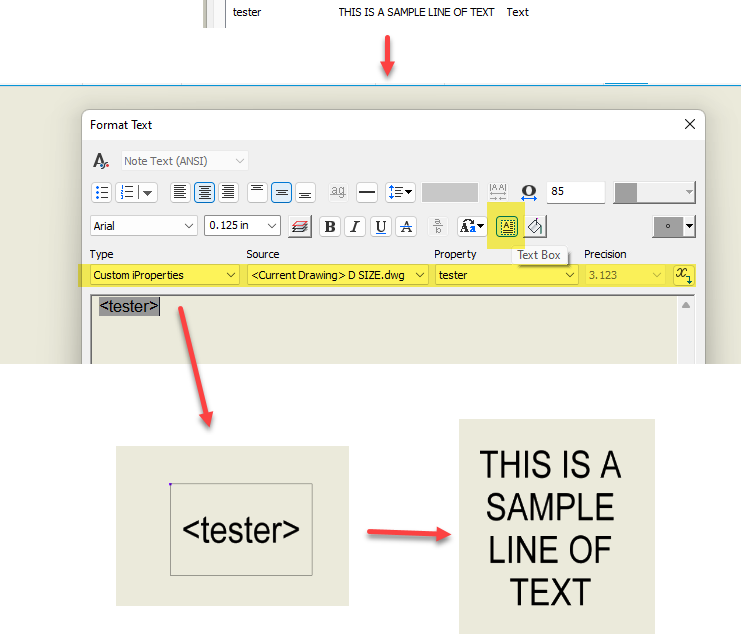
Task: Click the 'tester' property name cell
Action: click(x=247, y=12)
